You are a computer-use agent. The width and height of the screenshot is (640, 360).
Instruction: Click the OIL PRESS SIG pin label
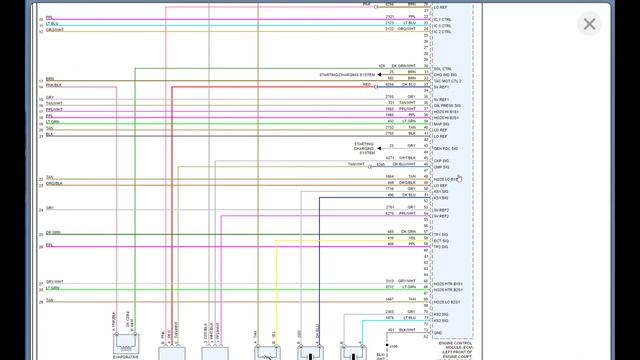447,106
